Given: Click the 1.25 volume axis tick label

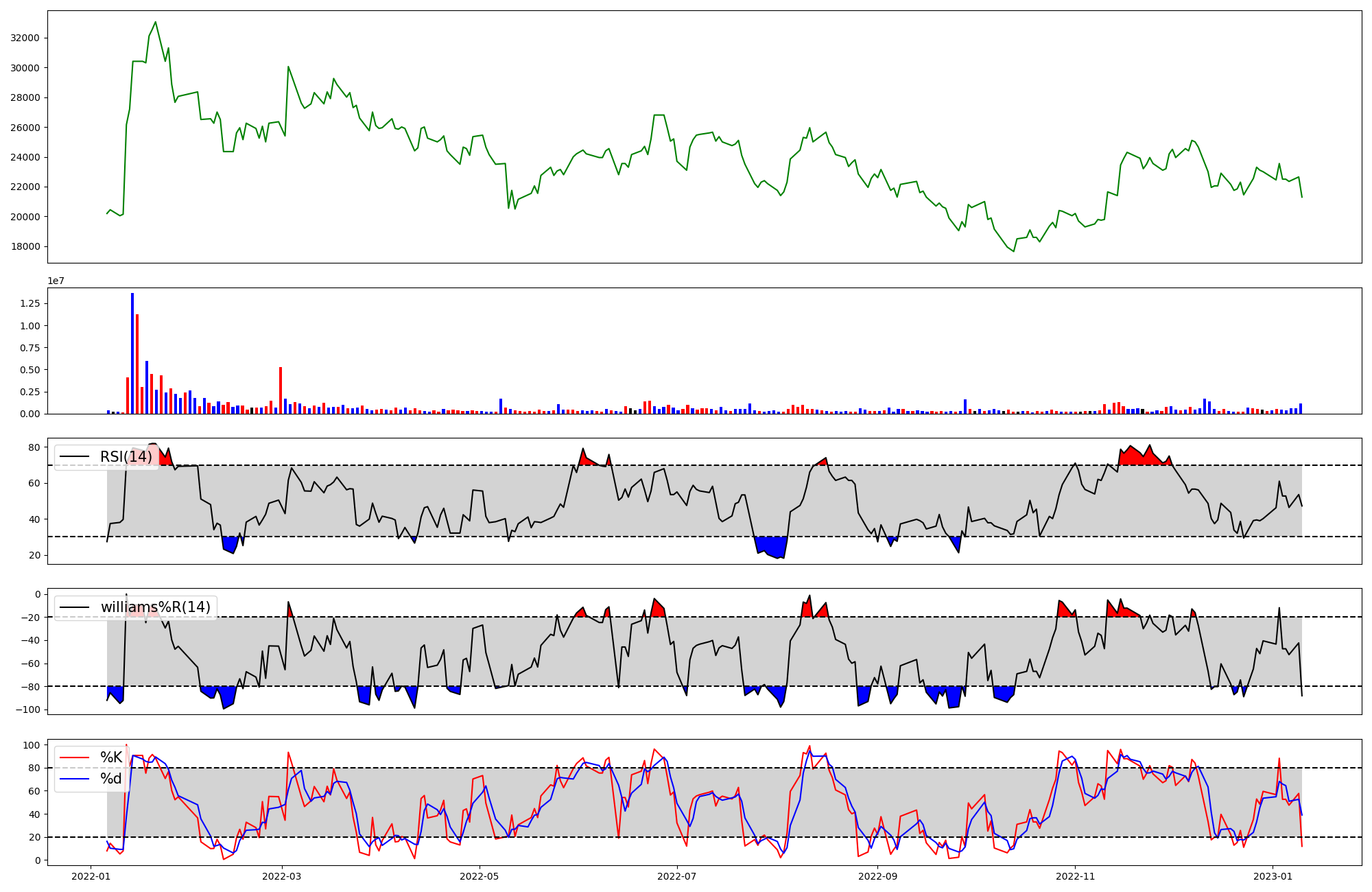Looking at the screenshot, I should click(30, 303).
